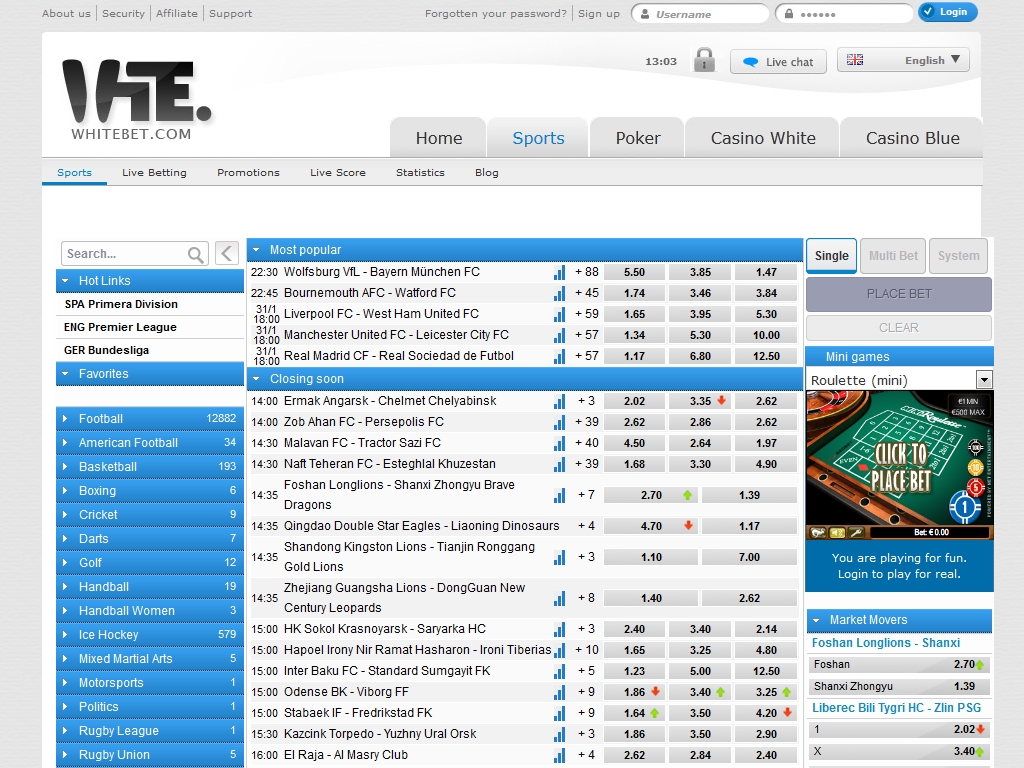Switch betslip to Multi Bet mode
Viewport: 1024px width, 768px height.
[893, 256]
